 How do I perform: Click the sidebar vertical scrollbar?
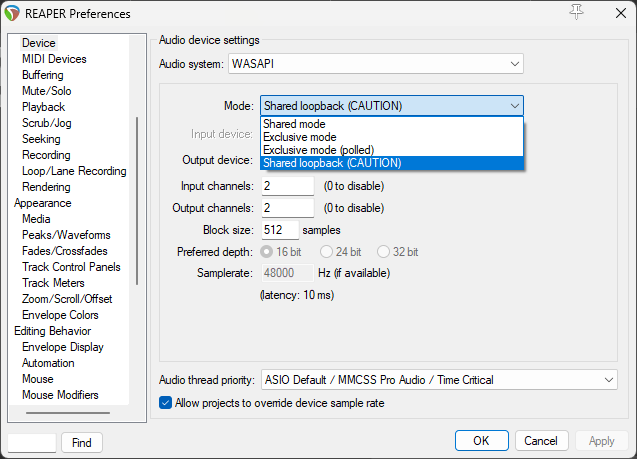(x=137, y=200)
